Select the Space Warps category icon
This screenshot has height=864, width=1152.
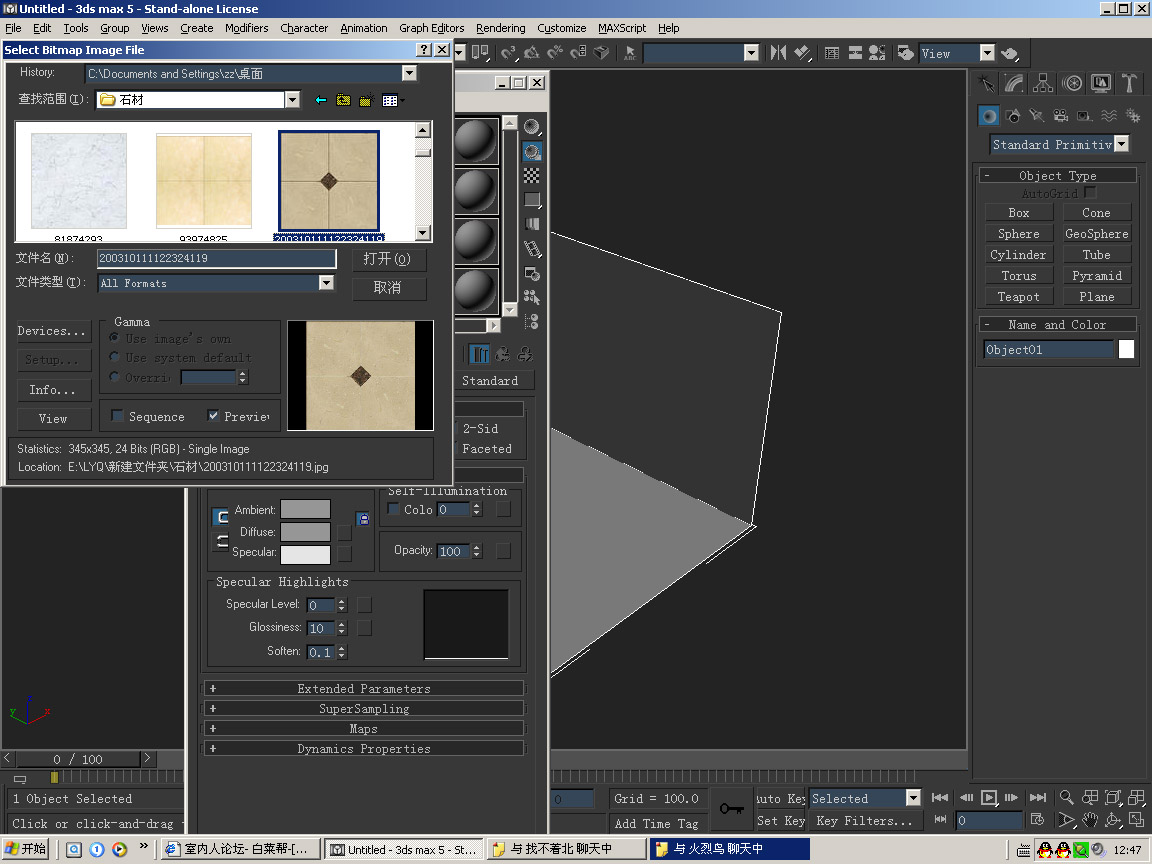click(1109, 116)
